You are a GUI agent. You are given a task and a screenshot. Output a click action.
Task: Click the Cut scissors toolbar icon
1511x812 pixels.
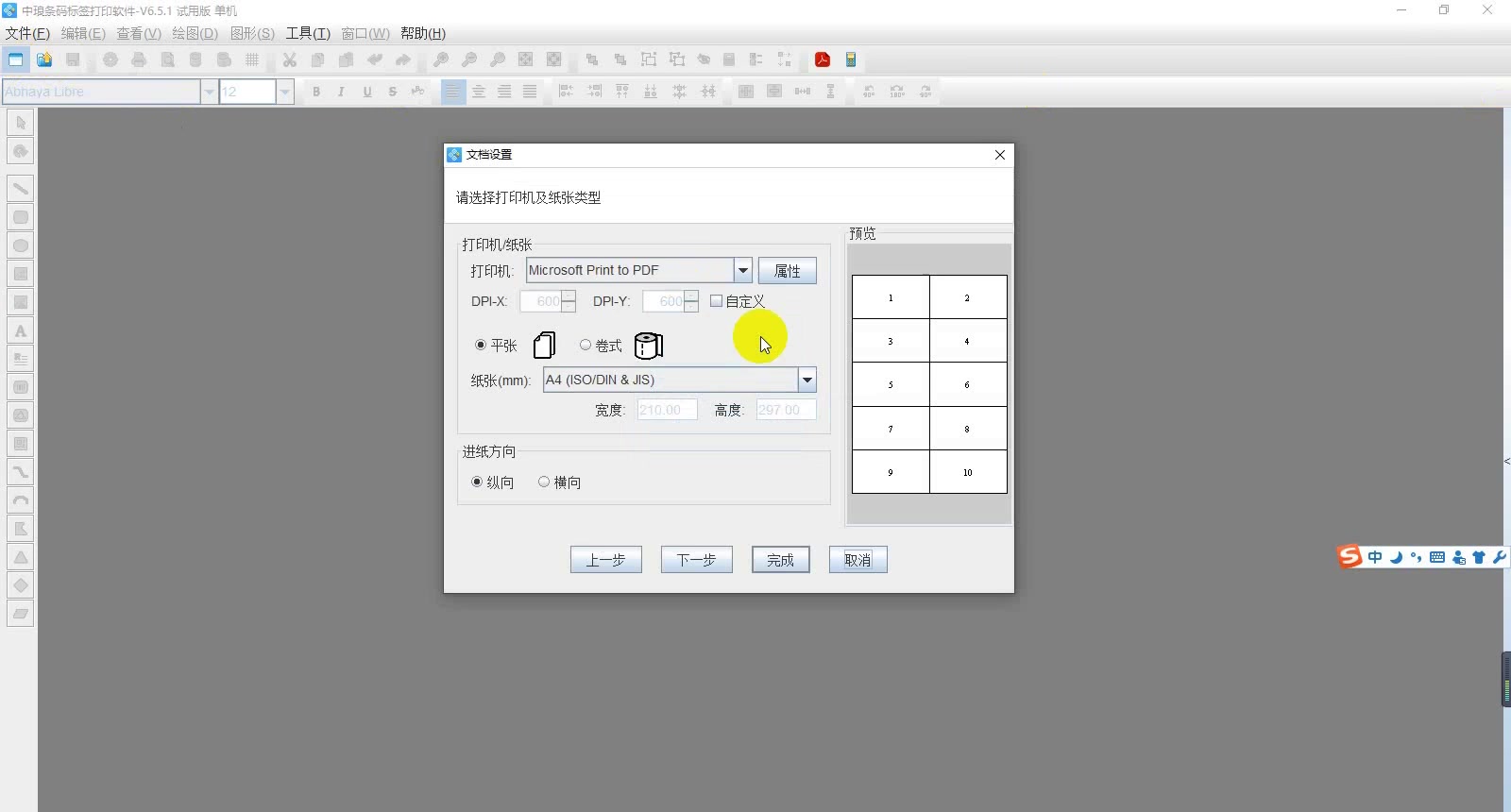coord(290,59)
